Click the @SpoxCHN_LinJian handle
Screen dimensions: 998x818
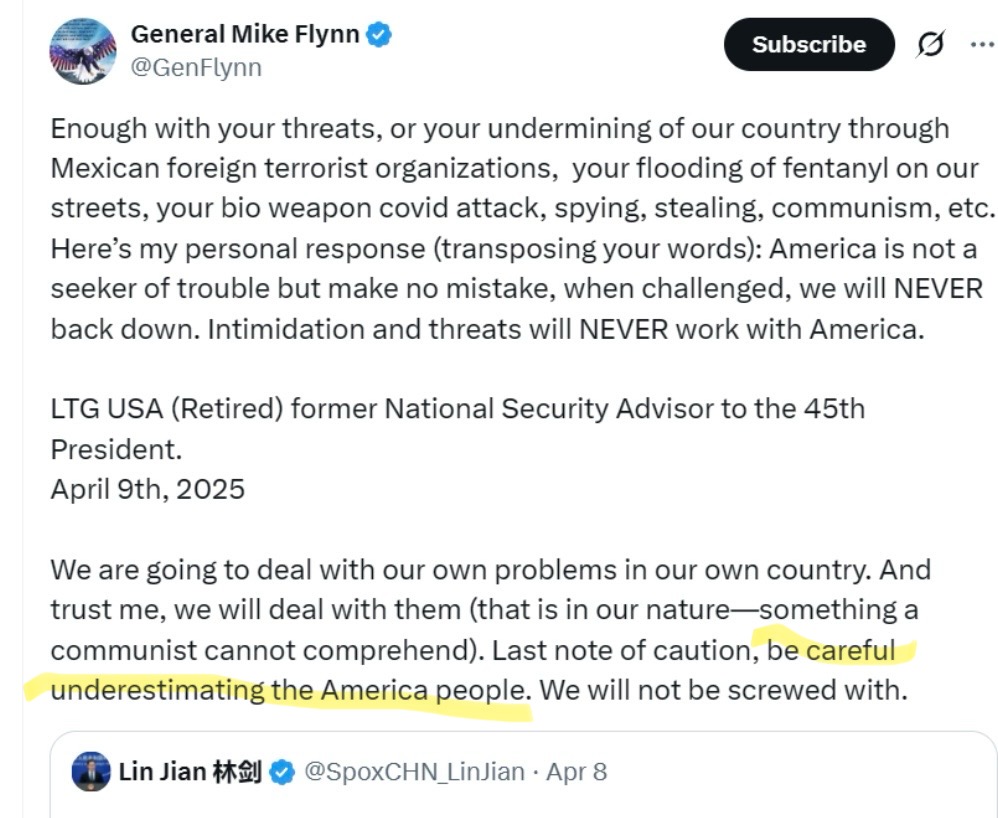[x=414, y=772]
